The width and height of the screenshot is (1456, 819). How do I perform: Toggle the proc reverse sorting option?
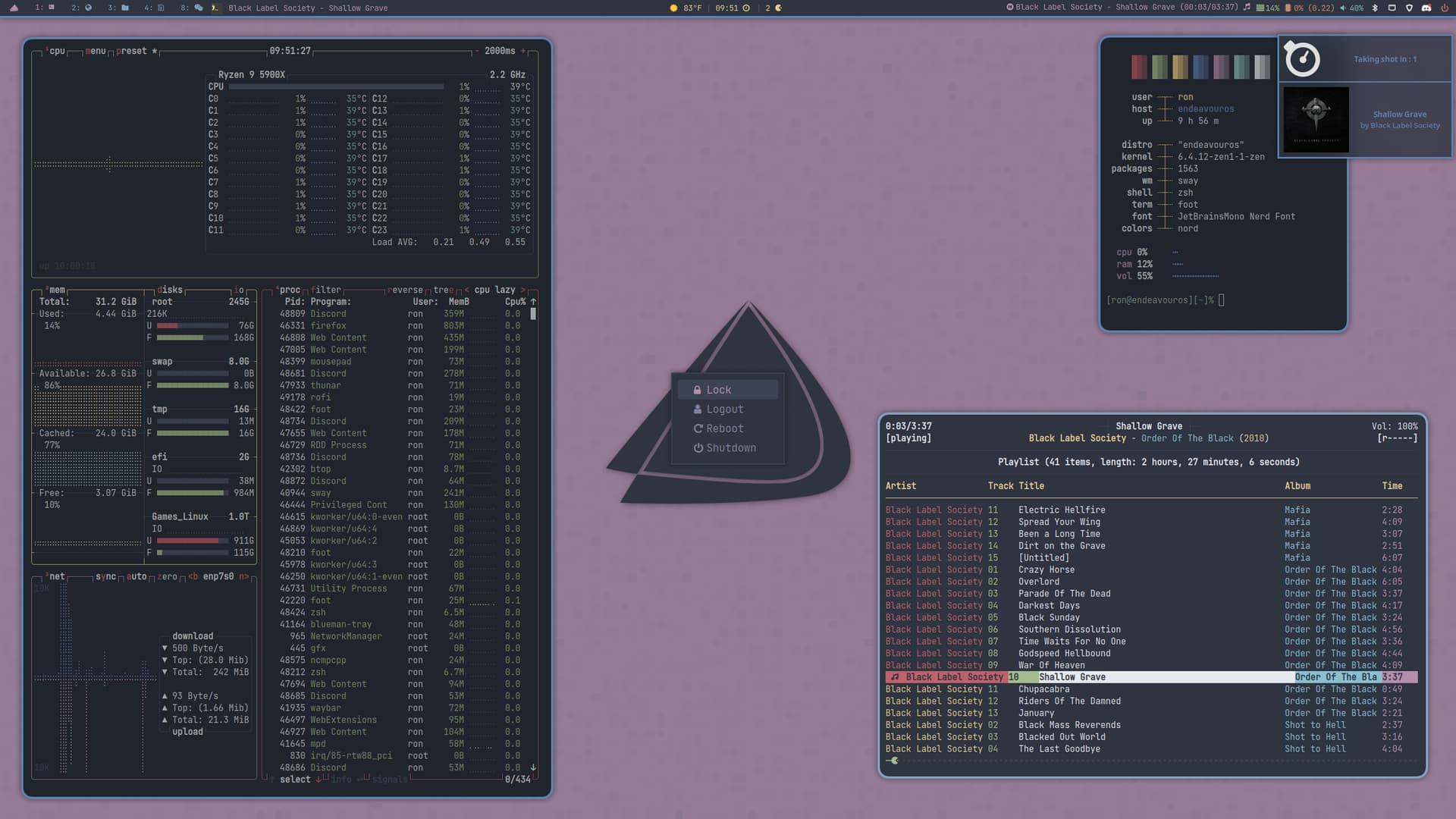(406, 290)
